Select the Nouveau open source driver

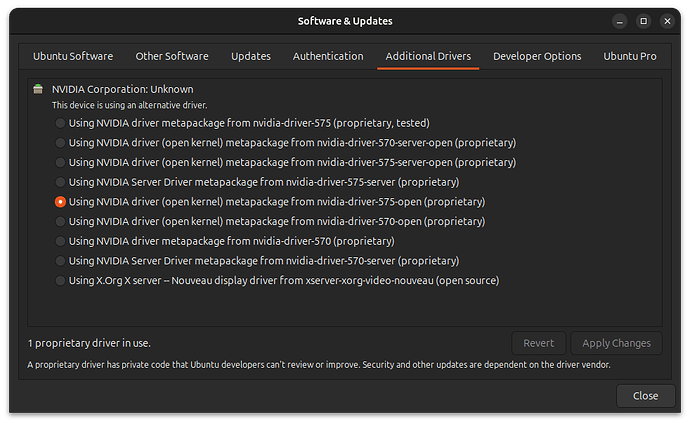click(x=61, y=280)
